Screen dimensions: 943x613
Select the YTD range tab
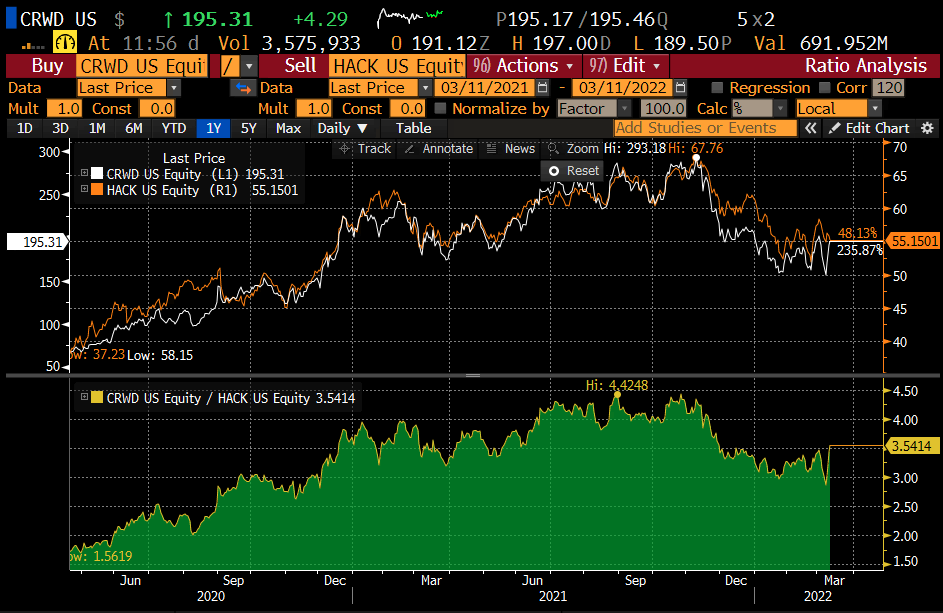174,128
